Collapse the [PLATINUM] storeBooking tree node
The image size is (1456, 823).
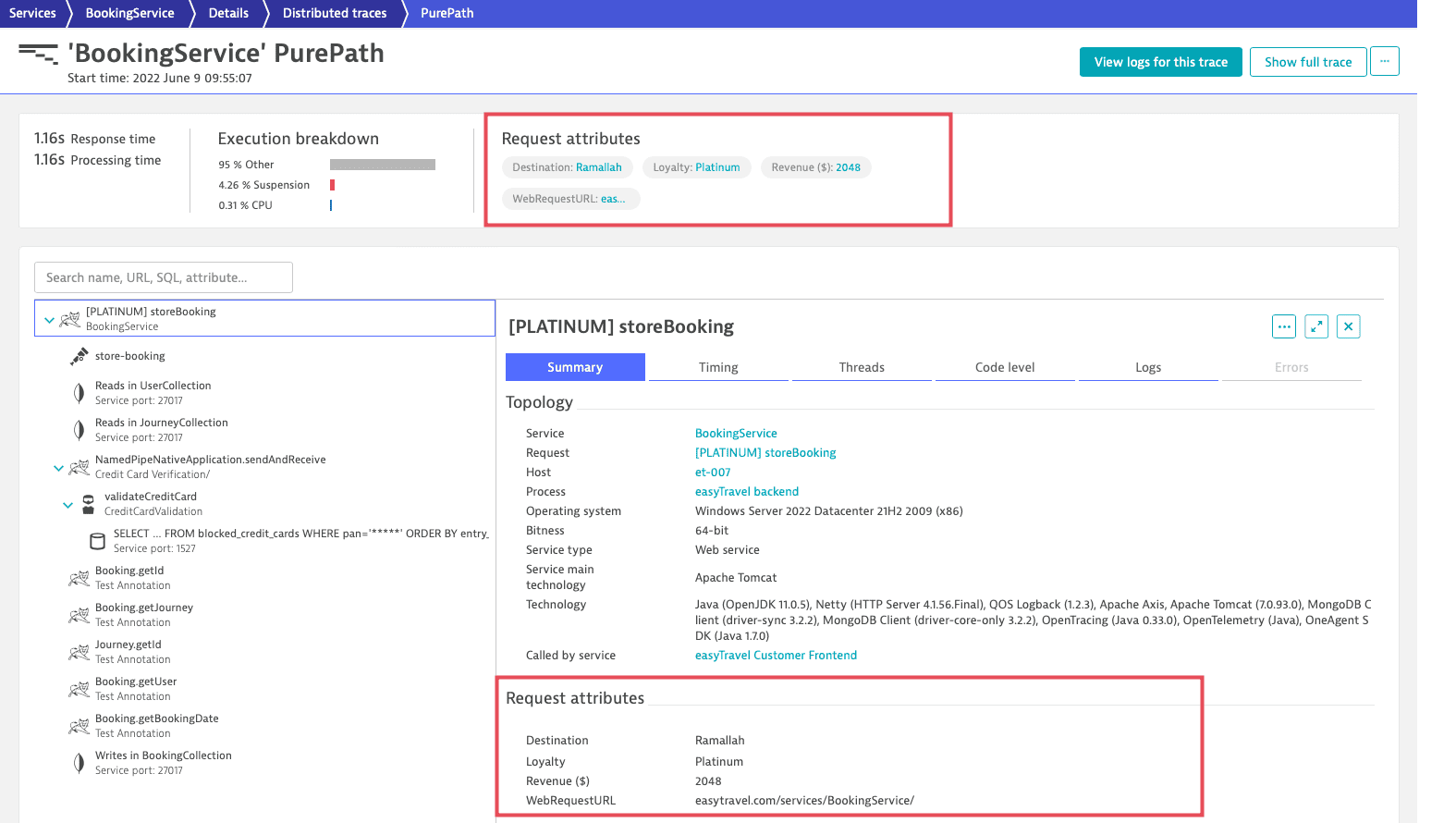tap(49, 320)
